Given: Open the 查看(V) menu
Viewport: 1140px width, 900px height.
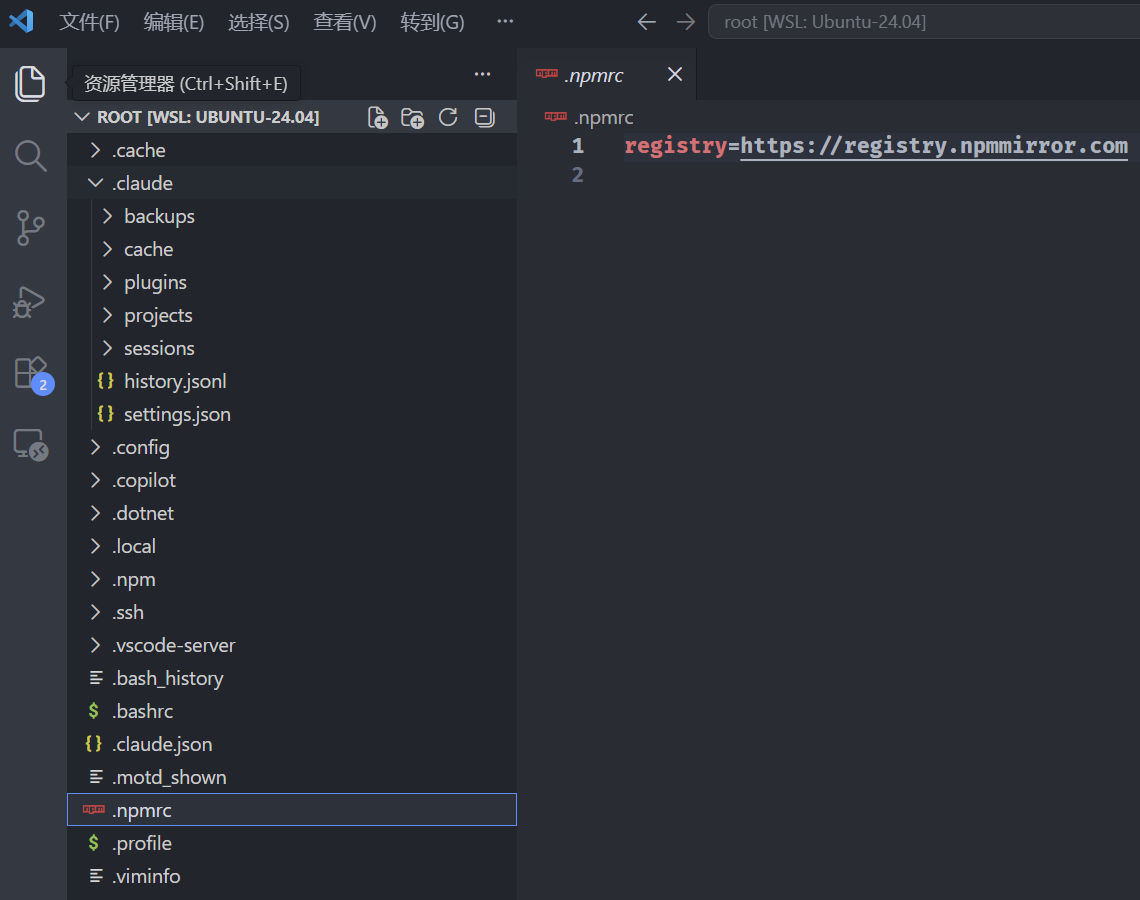Looking at the screenshot, I should point(345,22).
